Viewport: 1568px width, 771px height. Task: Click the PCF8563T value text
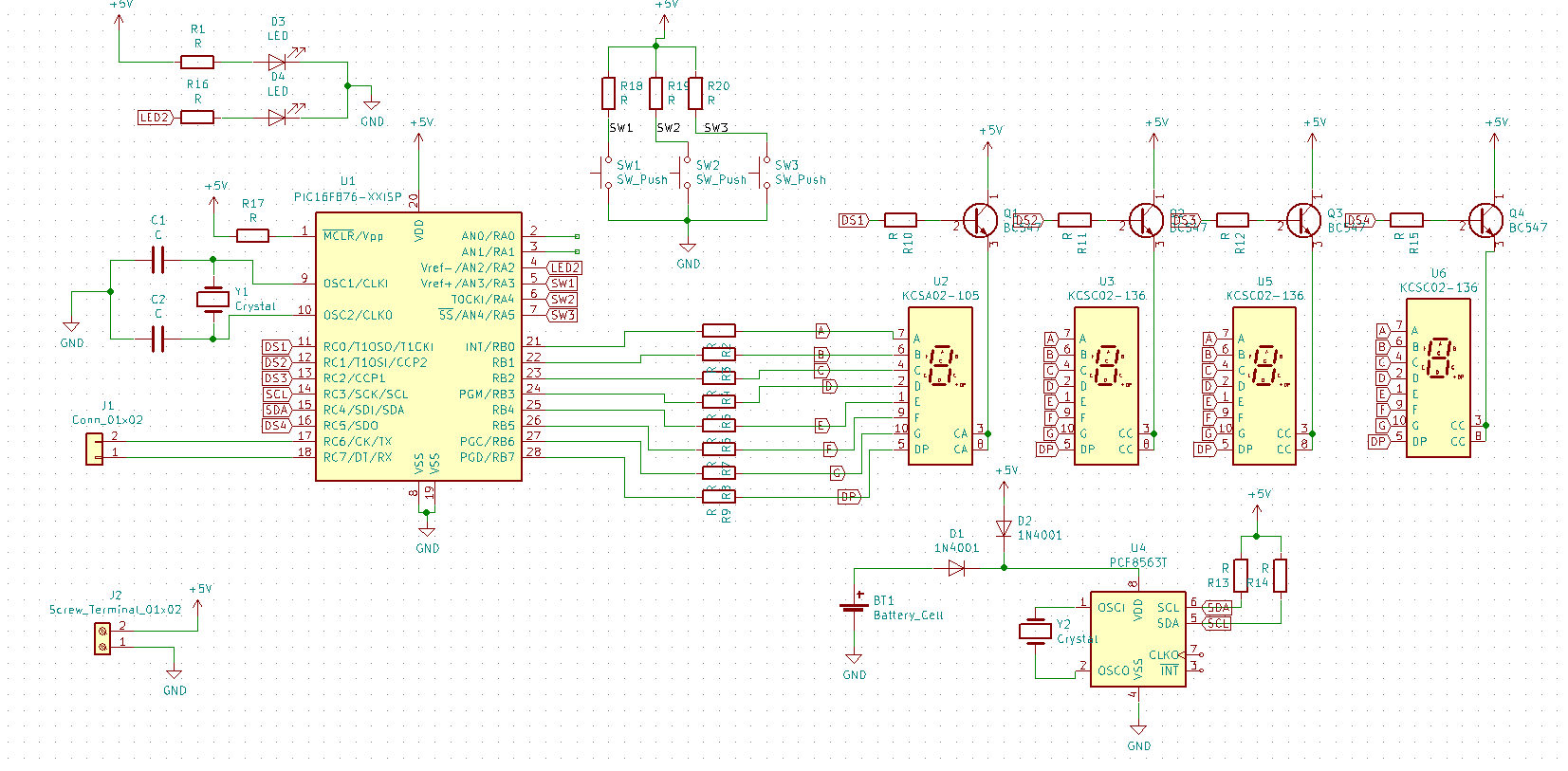(1138, 561)
